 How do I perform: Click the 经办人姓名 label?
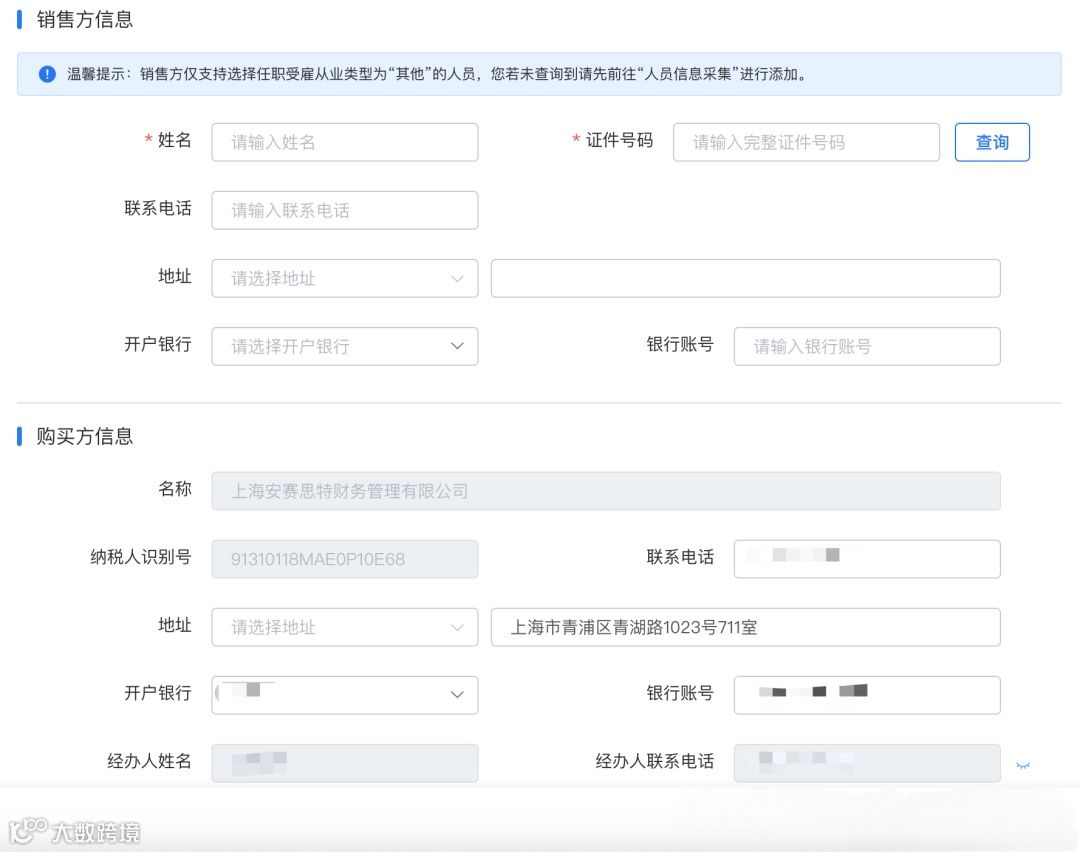149,760
